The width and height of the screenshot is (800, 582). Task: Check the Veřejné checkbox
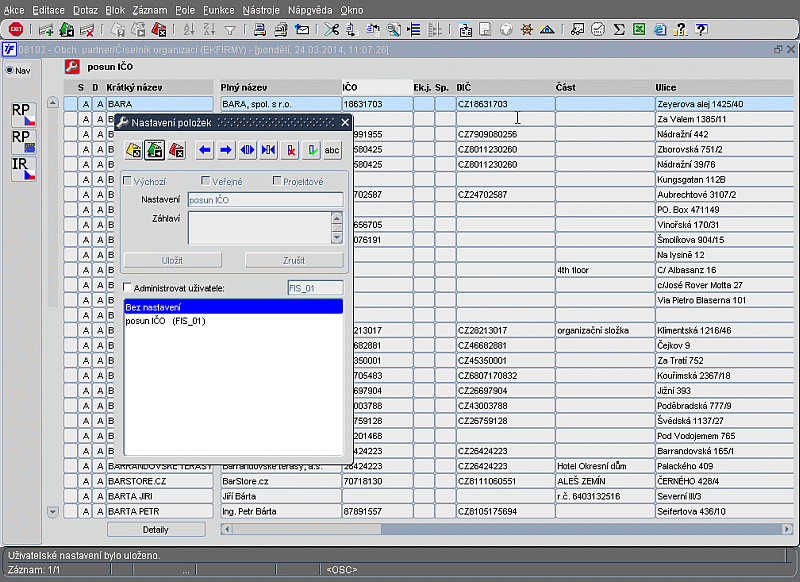pos(206,181)
